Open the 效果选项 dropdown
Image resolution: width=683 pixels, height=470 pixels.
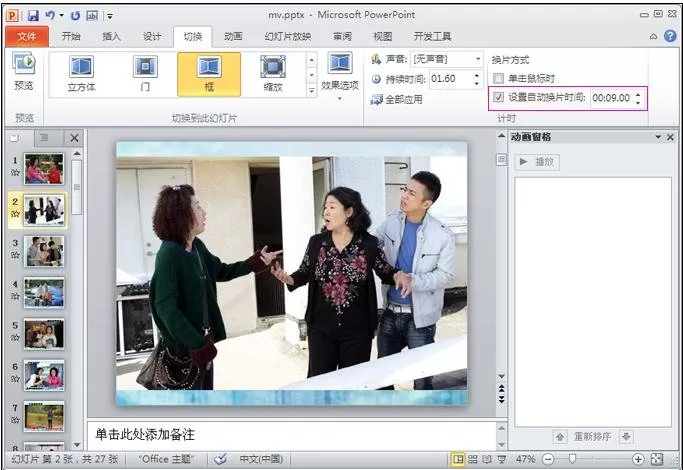(x=340, y=76)
